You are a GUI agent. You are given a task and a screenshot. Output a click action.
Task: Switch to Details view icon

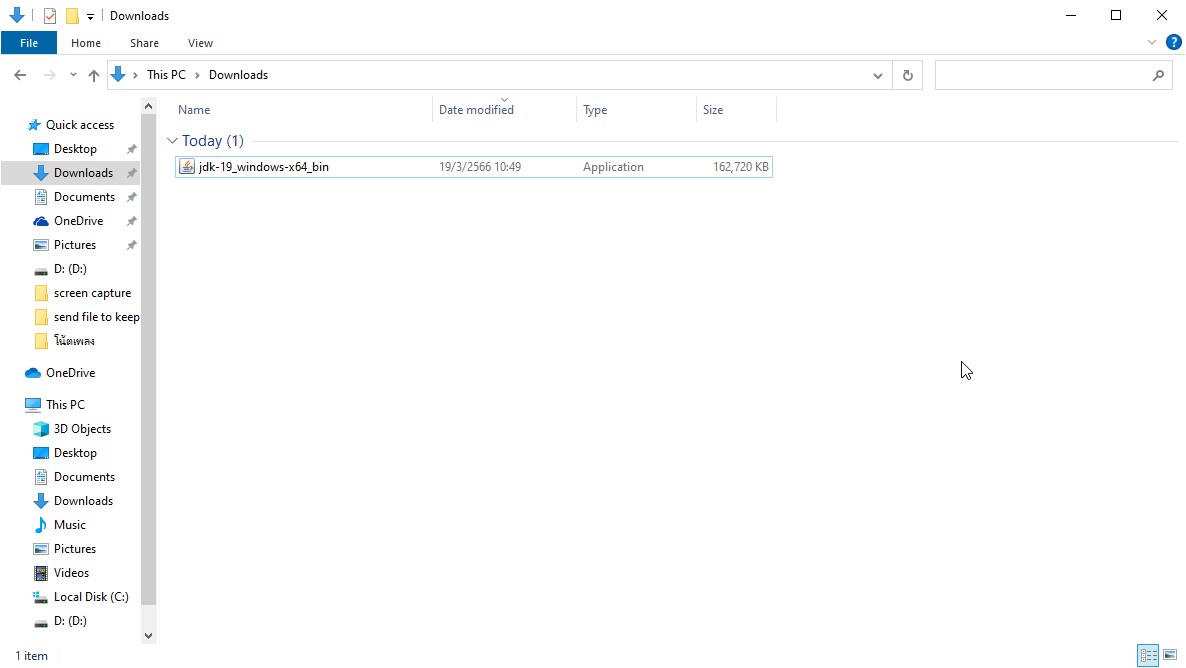point(1148,655)
